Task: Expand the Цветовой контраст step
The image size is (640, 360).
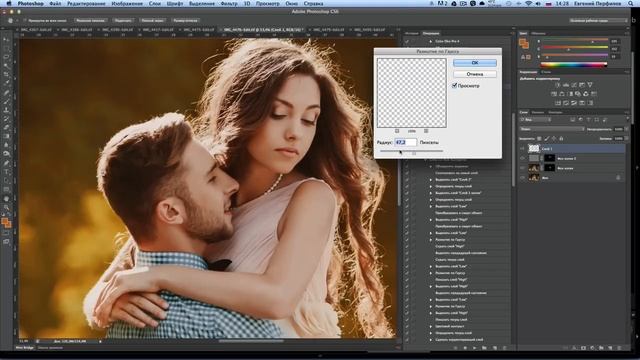Action: (431, 326)
